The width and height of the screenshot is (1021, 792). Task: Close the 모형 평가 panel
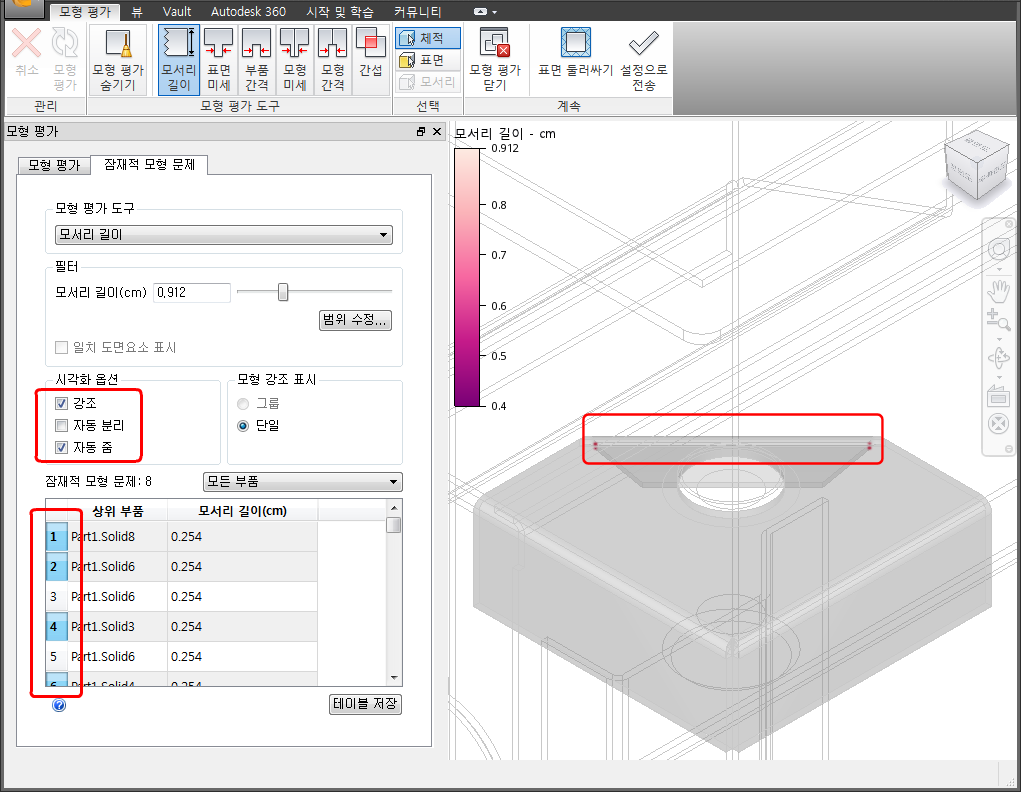point(437,132)
